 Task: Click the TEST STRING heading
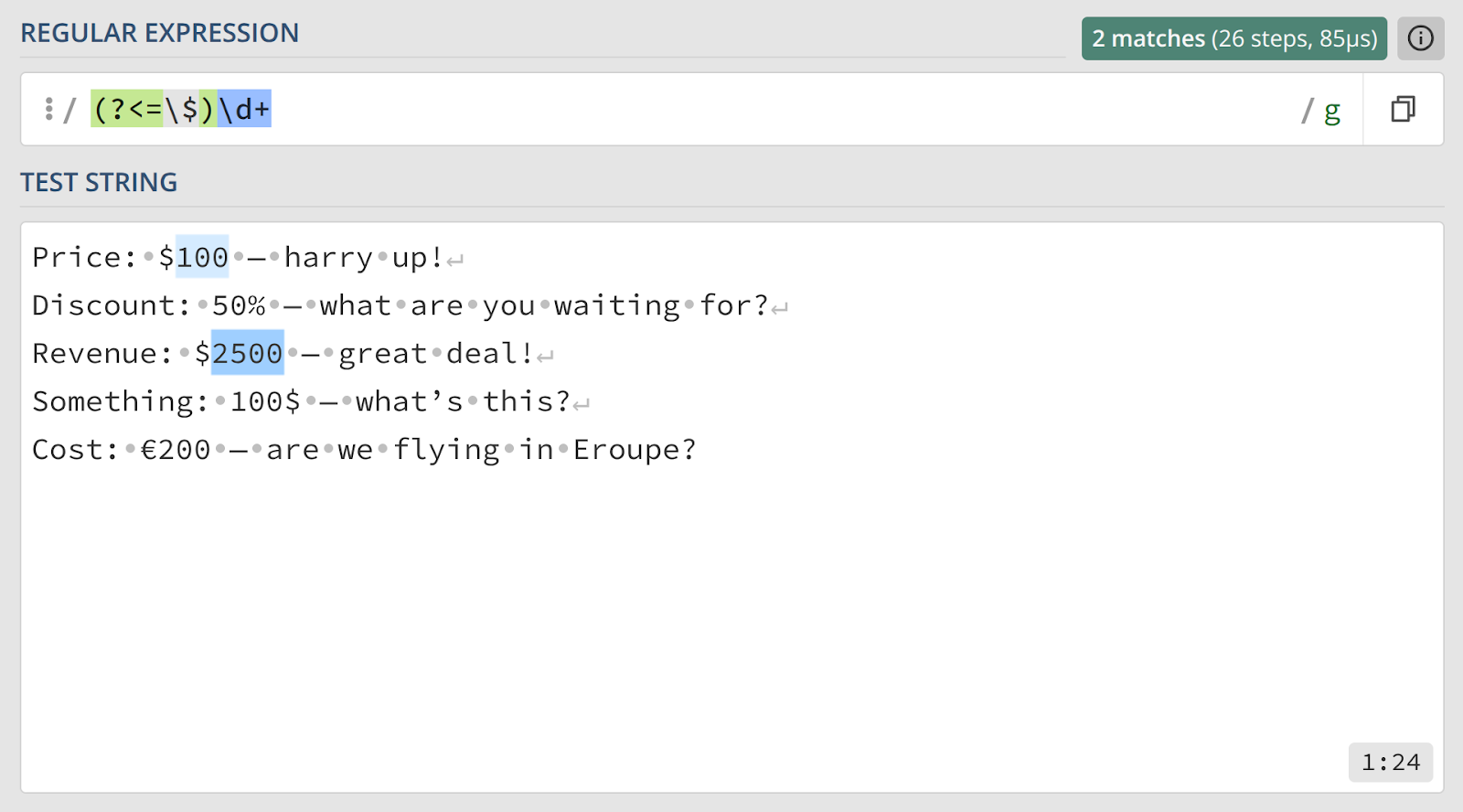click(x=99, y=182)
